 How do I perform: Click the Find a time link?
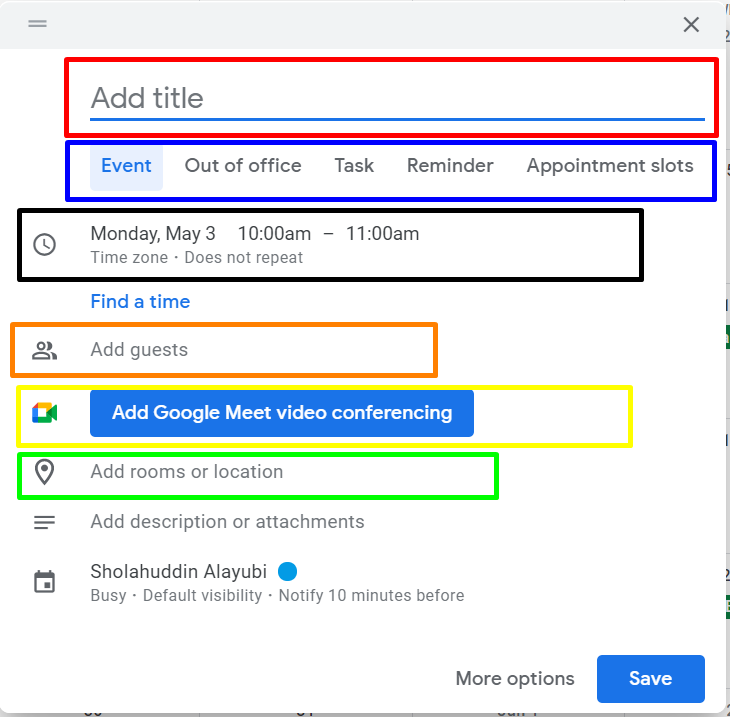coord(140,302)
